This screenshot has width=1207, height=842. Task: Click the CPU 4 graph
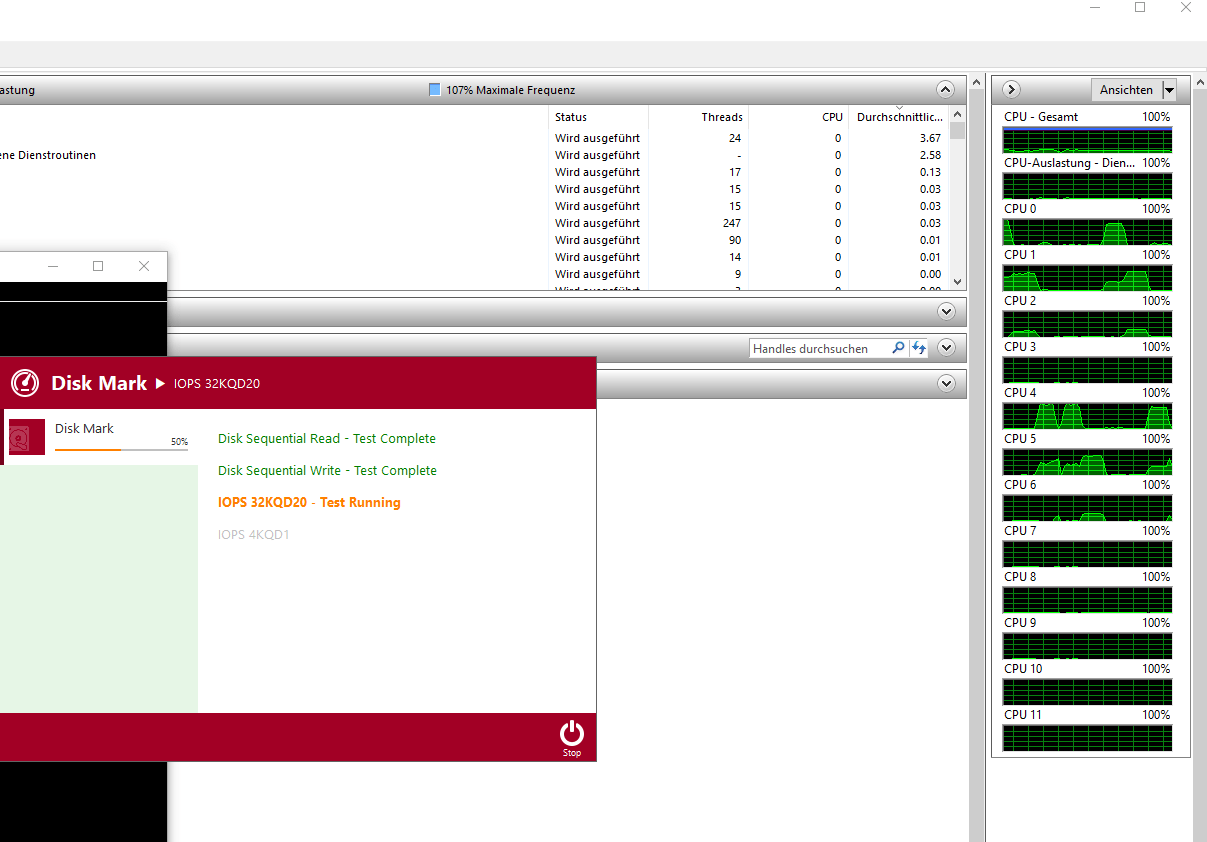[1086, 416]
